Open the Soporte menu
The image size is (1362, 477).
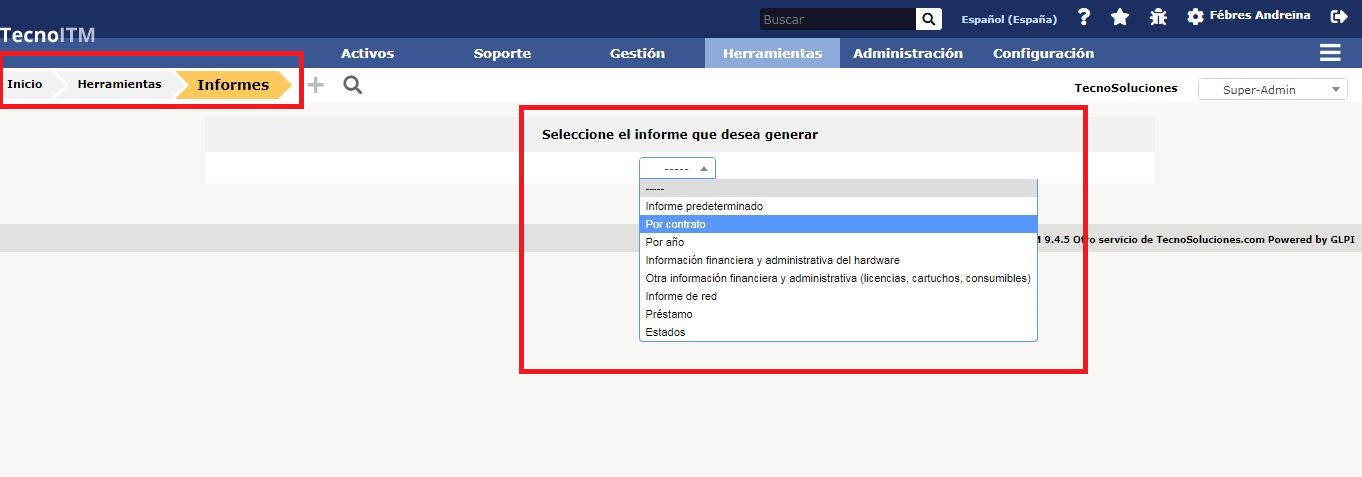502,54
